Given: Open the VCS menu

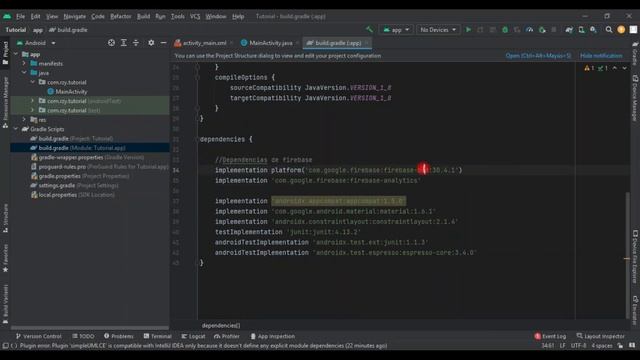Looking at the screenshot, I should [195, 17].
